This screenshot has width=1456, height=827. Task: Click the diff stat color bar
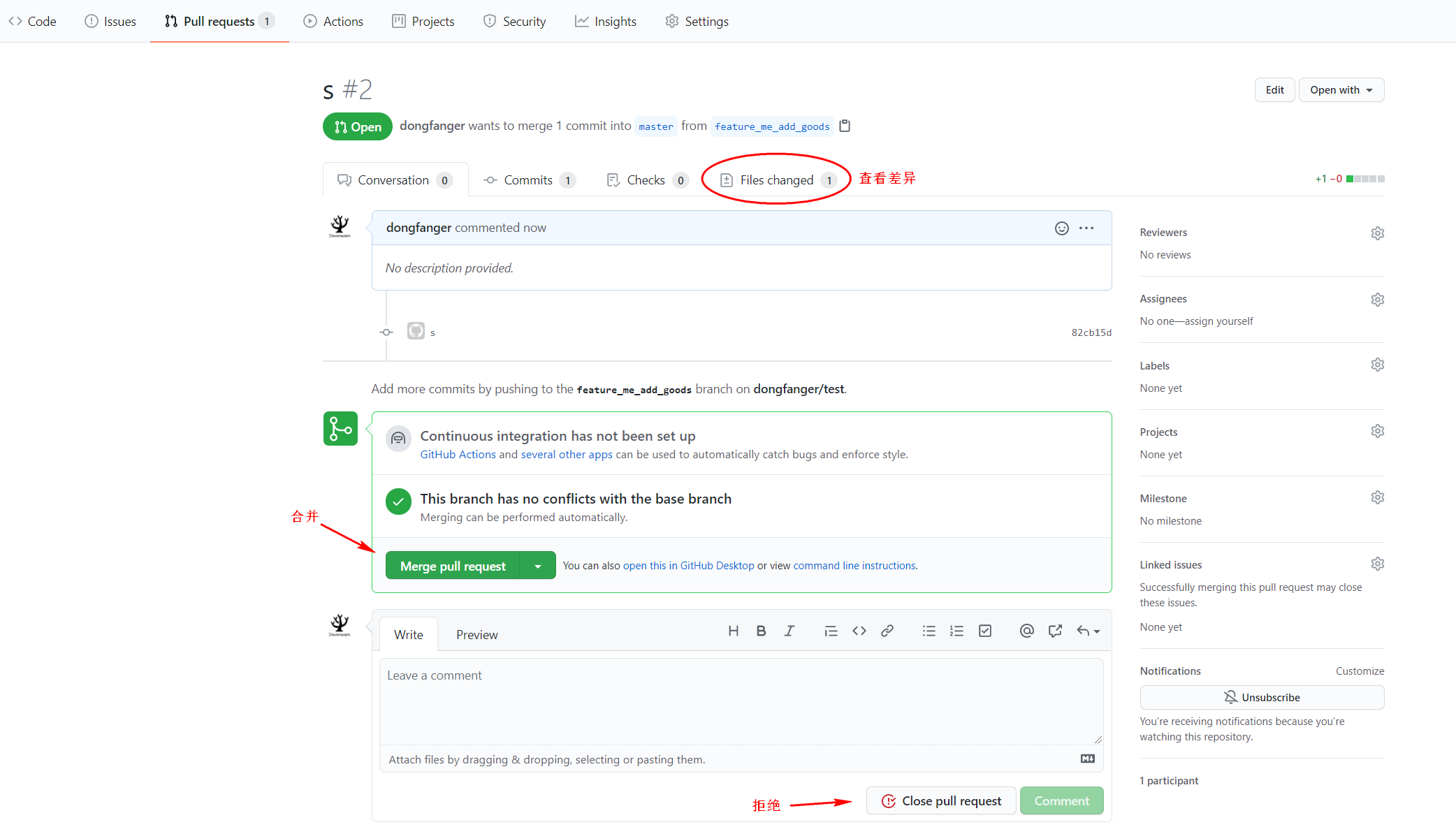[x=1365, y=179]
